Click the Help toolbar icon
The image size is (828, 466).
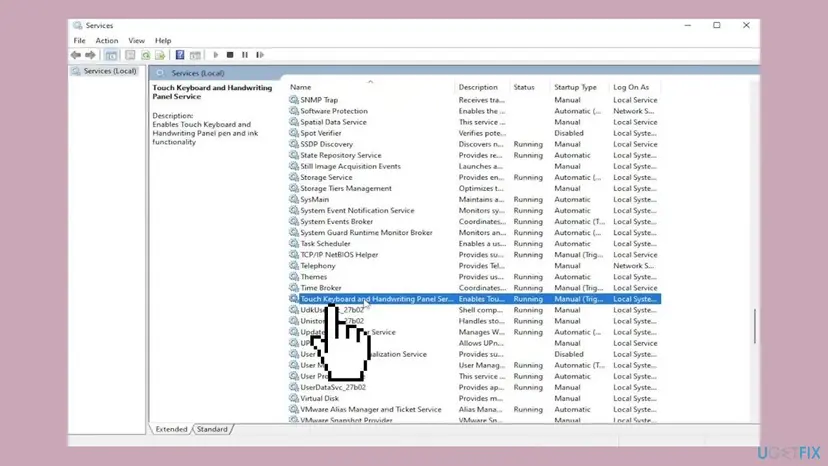pos(180,55)
